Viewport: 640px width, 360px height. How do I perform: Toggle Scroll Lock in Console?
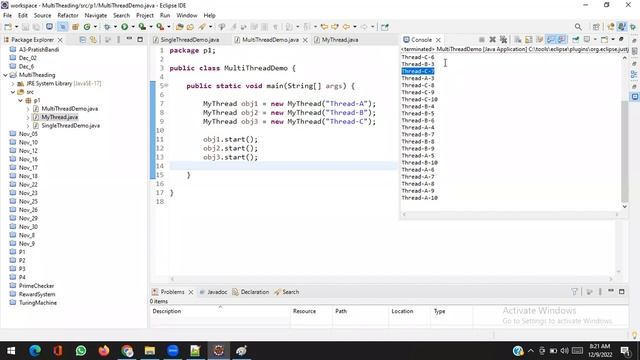point(529,40)
